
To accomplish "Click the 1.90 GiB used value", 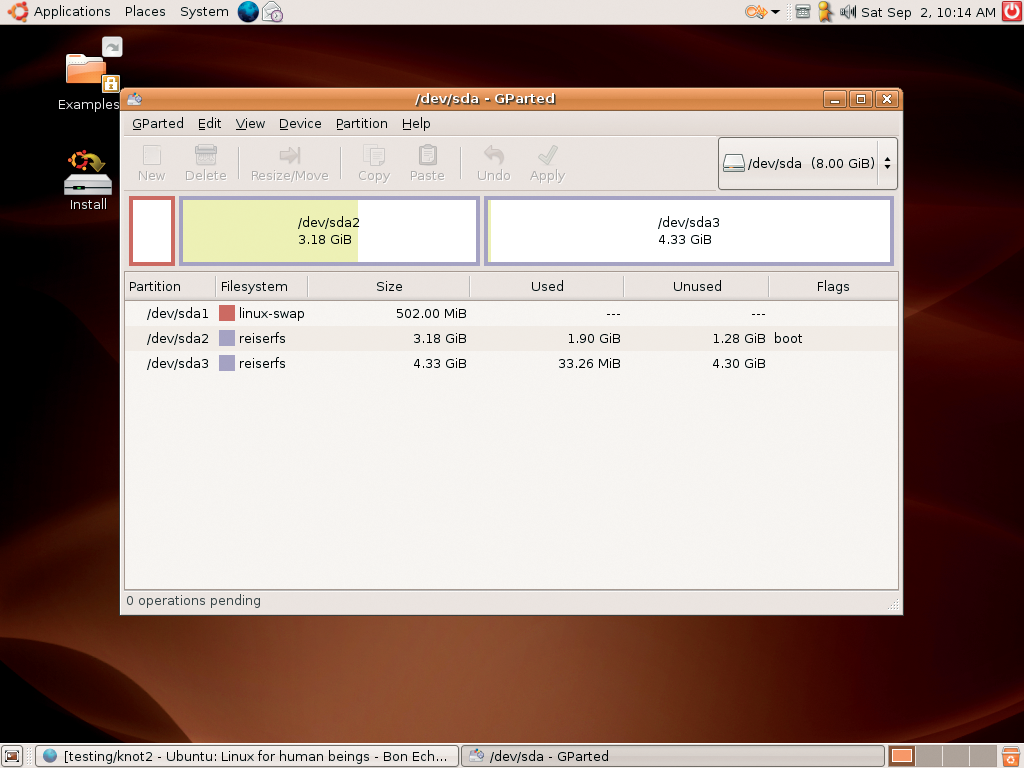I will [x=594, y=338].
